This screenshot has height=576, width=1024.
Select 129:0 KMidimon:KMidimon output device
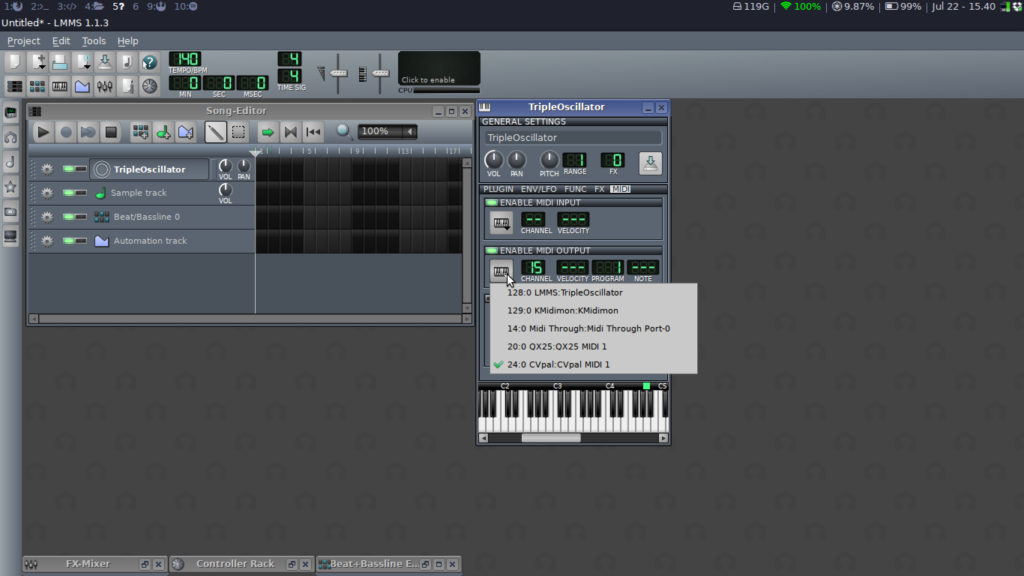coord(593,311)
